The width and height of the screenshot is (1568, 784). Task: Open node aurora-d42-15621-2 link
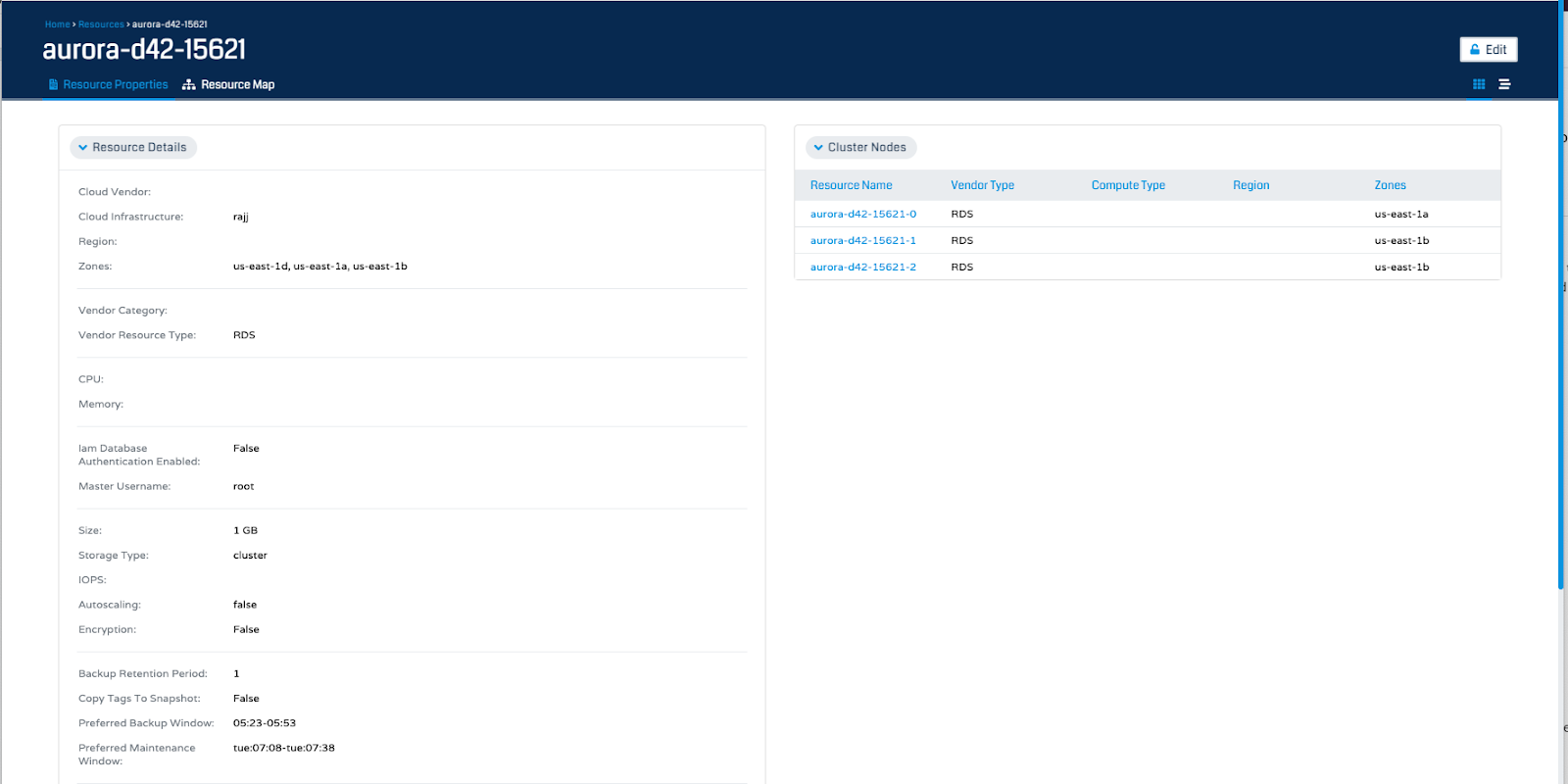click(863, 267)
